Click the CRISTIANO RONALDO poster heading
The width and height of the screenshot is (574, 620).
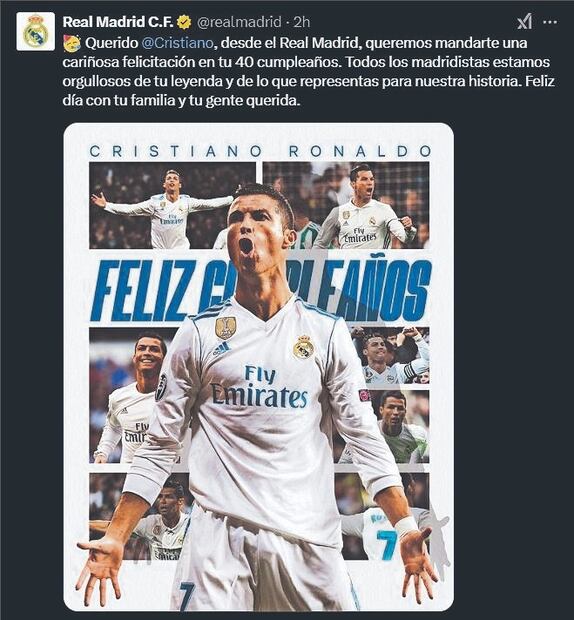261,151
